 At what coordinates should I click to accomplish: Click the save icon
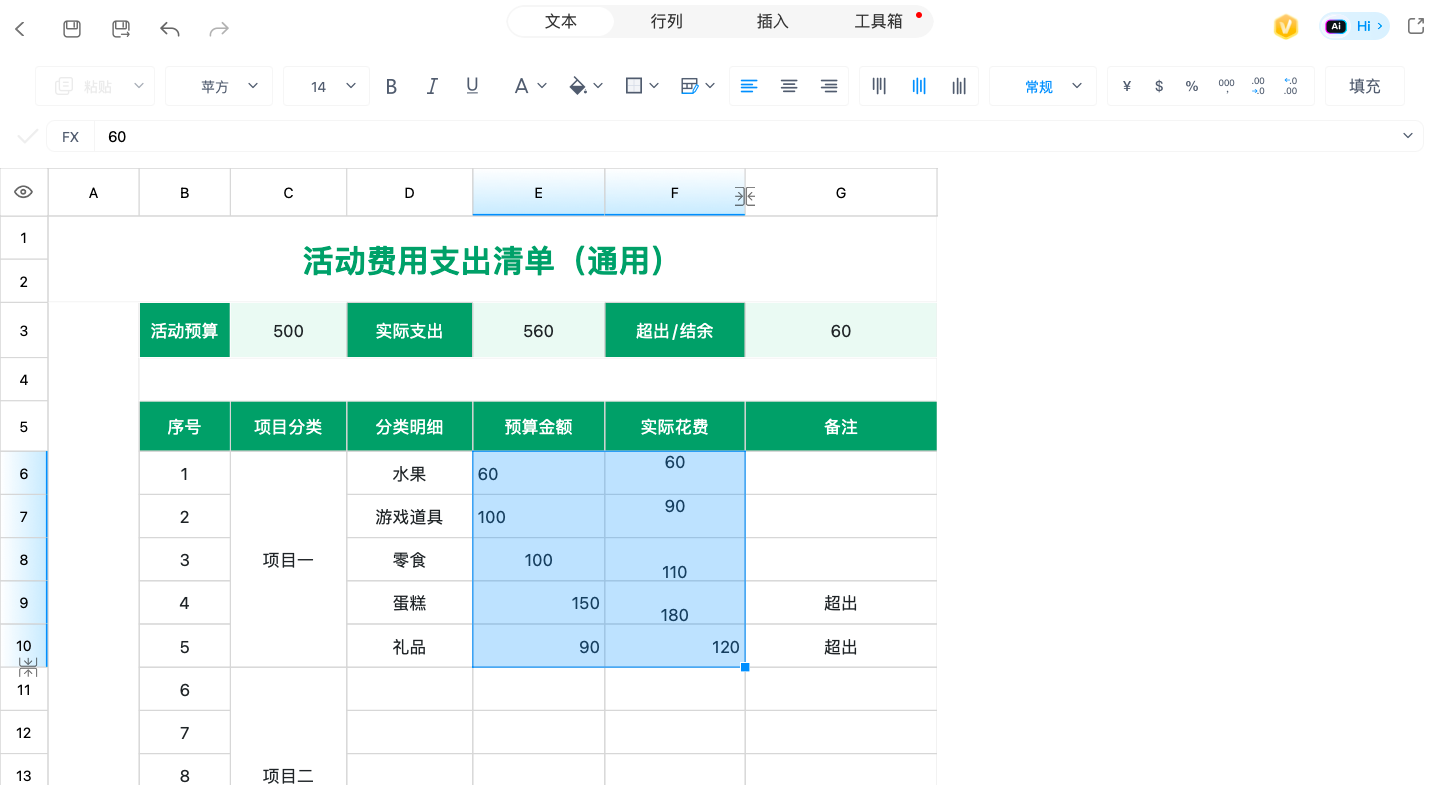(x=72, y=29)
